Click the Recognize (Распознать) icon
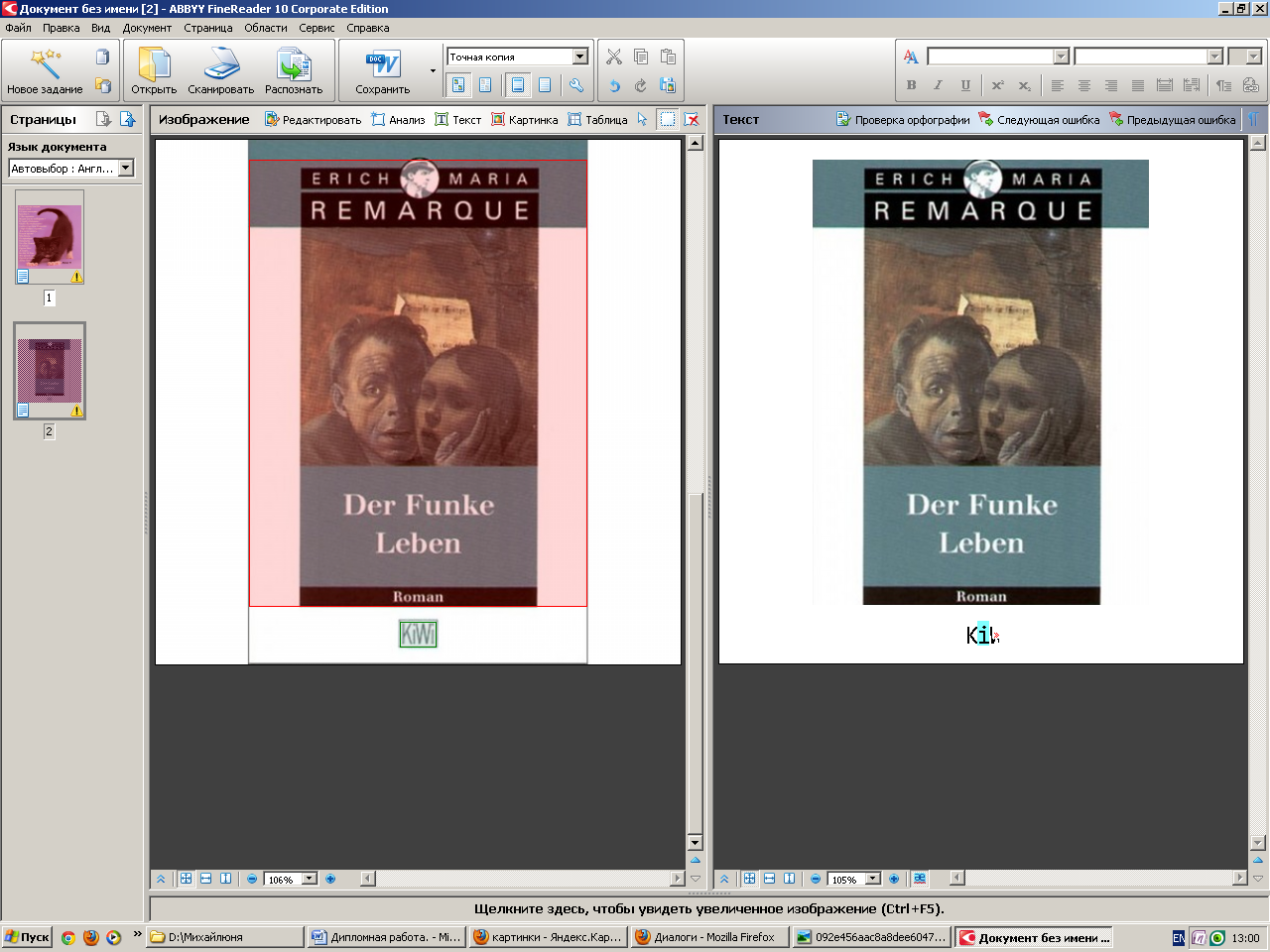 tap(294, 63)
